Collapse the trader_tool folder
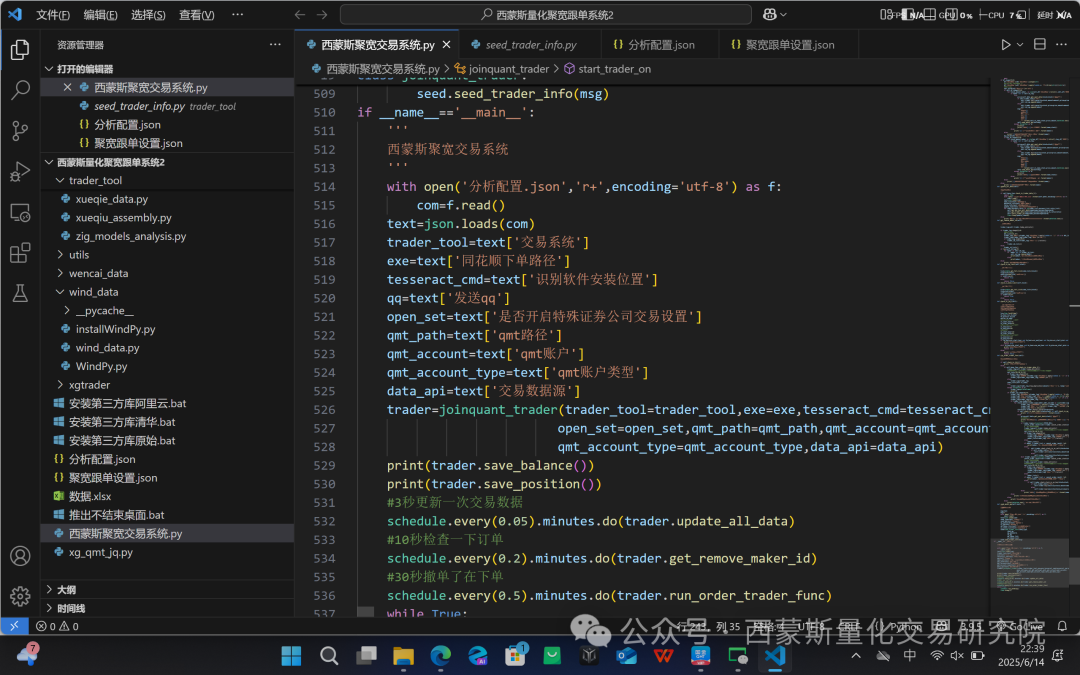Image resolution: width=1080 pixels, height=675 pixels. click(61, 180)
